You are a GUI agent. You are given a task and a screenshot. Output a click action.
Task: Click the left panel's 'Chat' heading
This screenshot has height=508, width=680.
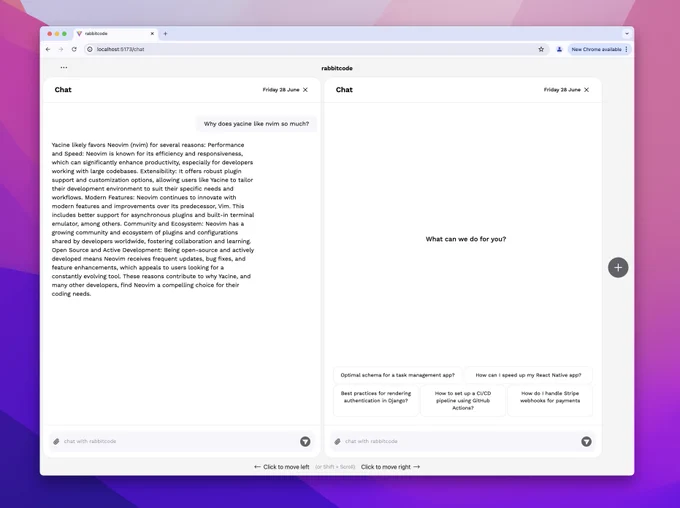pyautogui.click(x=63, y=90)
